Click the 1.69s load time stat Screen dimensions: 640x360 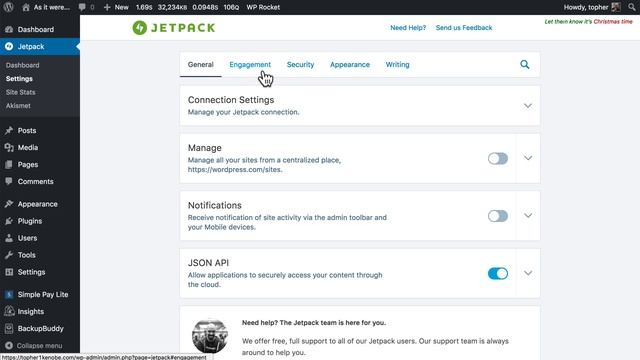tap(144, 7)
